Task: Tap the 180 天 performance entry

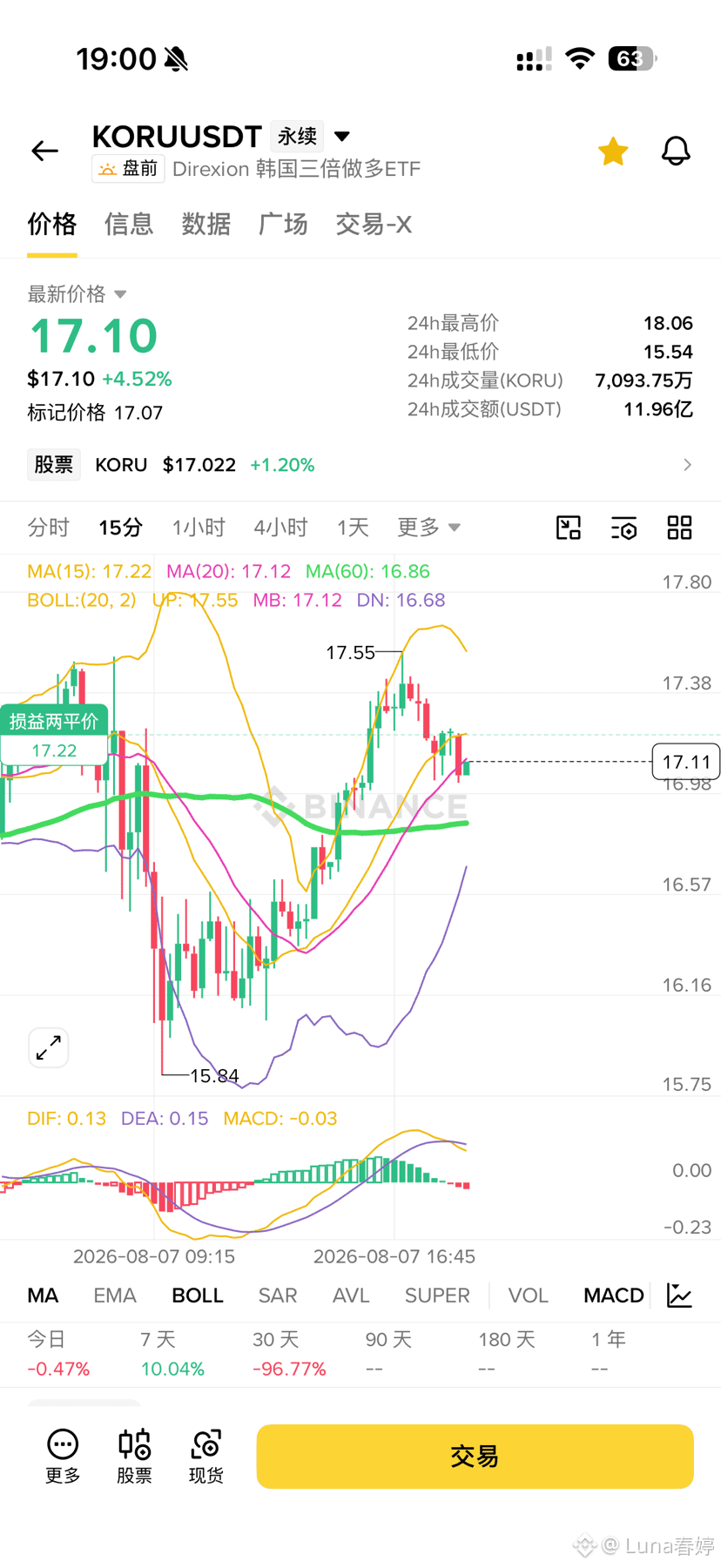Action: coord(507,1353)
